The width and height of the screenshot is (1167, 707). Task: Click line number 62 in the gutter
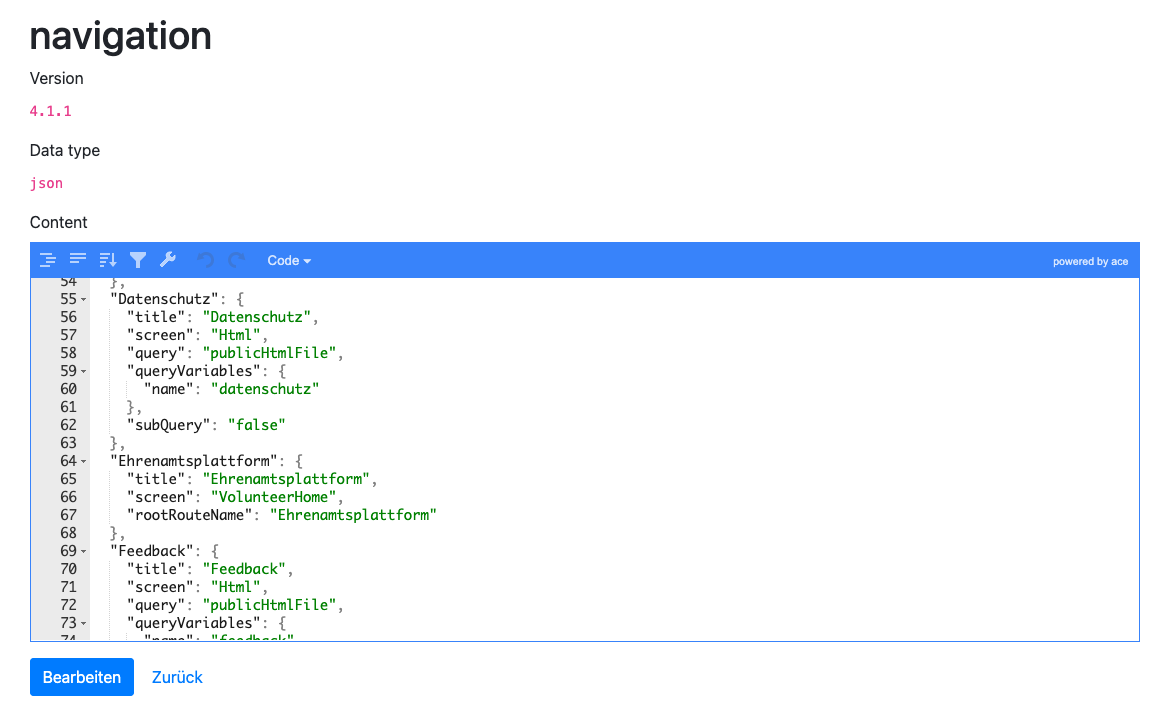click(x=68, y=425)
